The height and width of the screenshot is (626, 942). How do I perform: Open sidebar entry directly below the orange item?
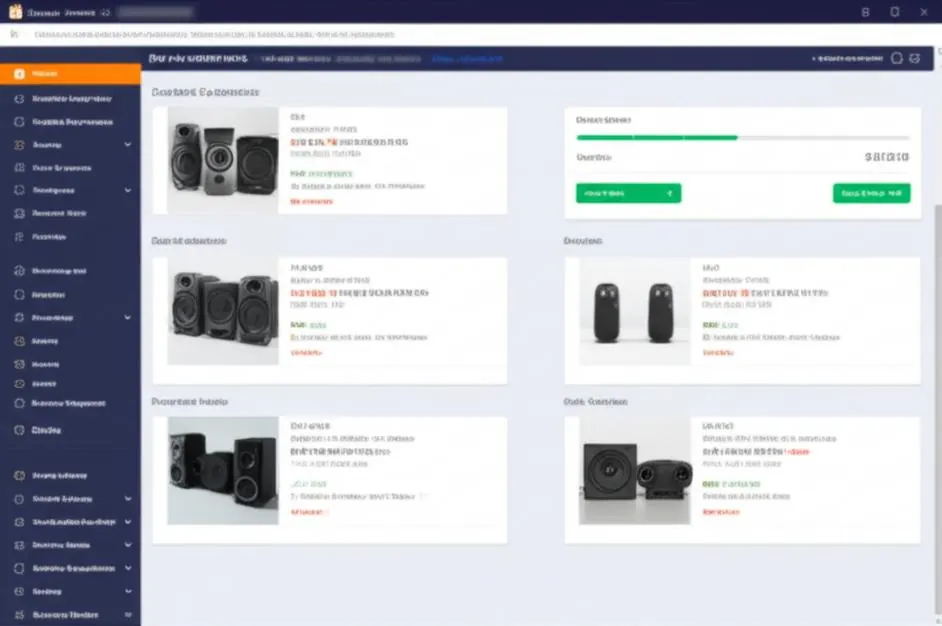pyautogui.click(x=70, y=99)
